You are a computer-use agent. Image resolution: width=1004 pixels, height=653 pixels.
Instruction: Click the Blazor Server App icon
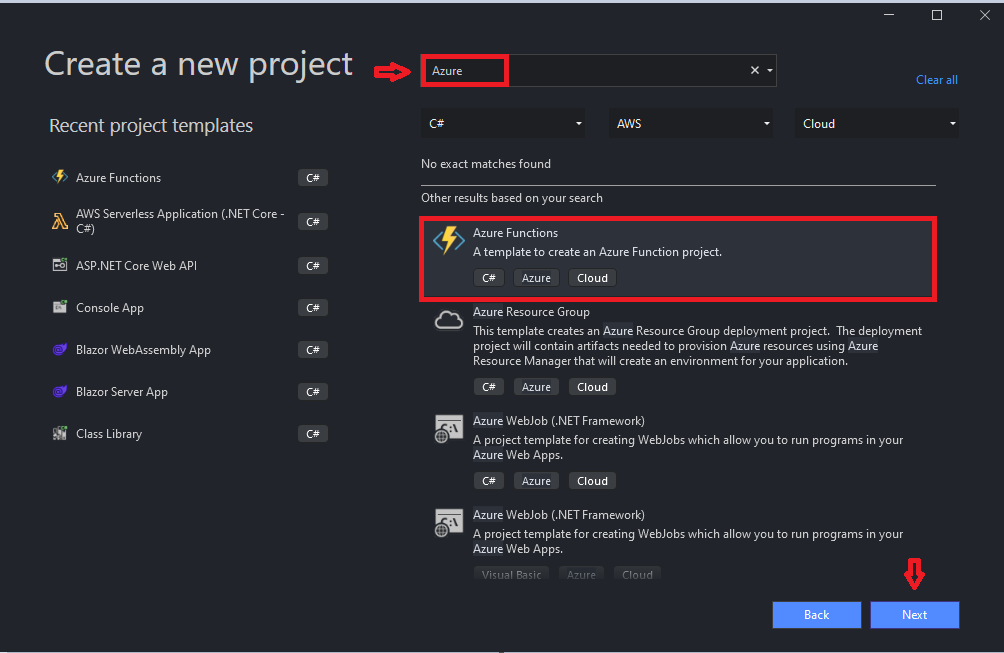[x=59, y=391]
